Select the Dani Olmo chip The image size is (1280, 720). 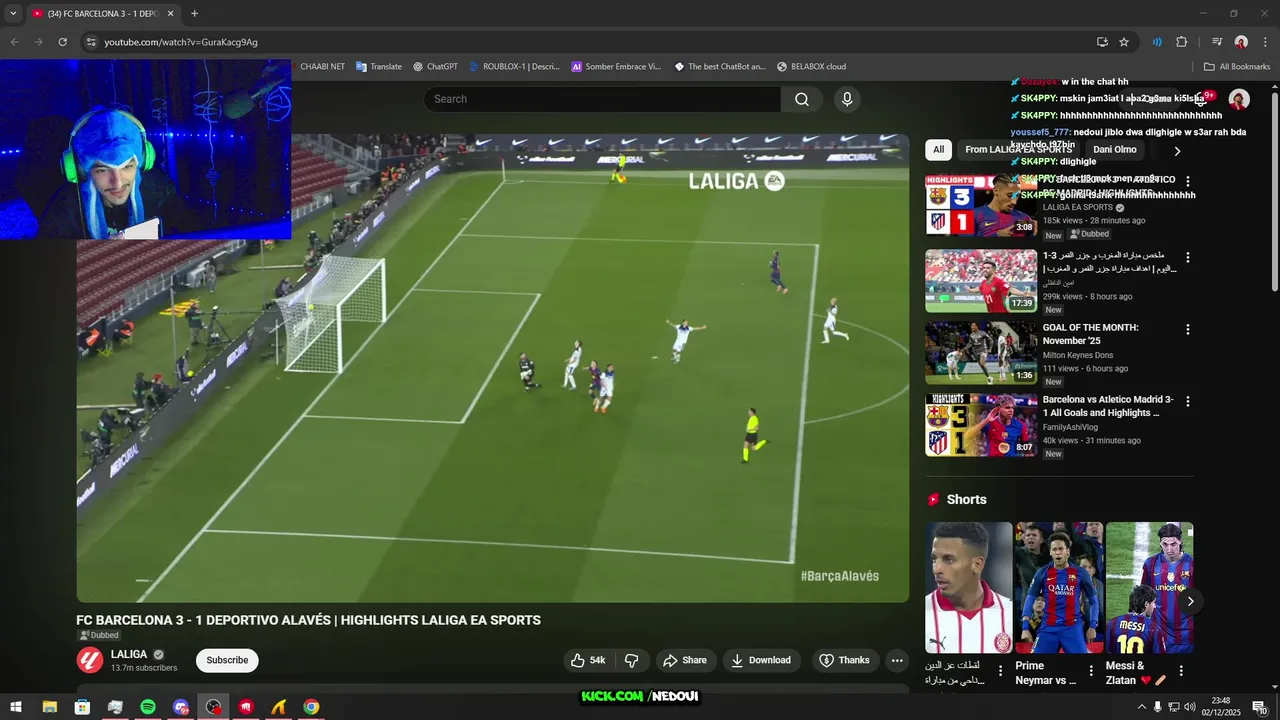[1115, 150]
